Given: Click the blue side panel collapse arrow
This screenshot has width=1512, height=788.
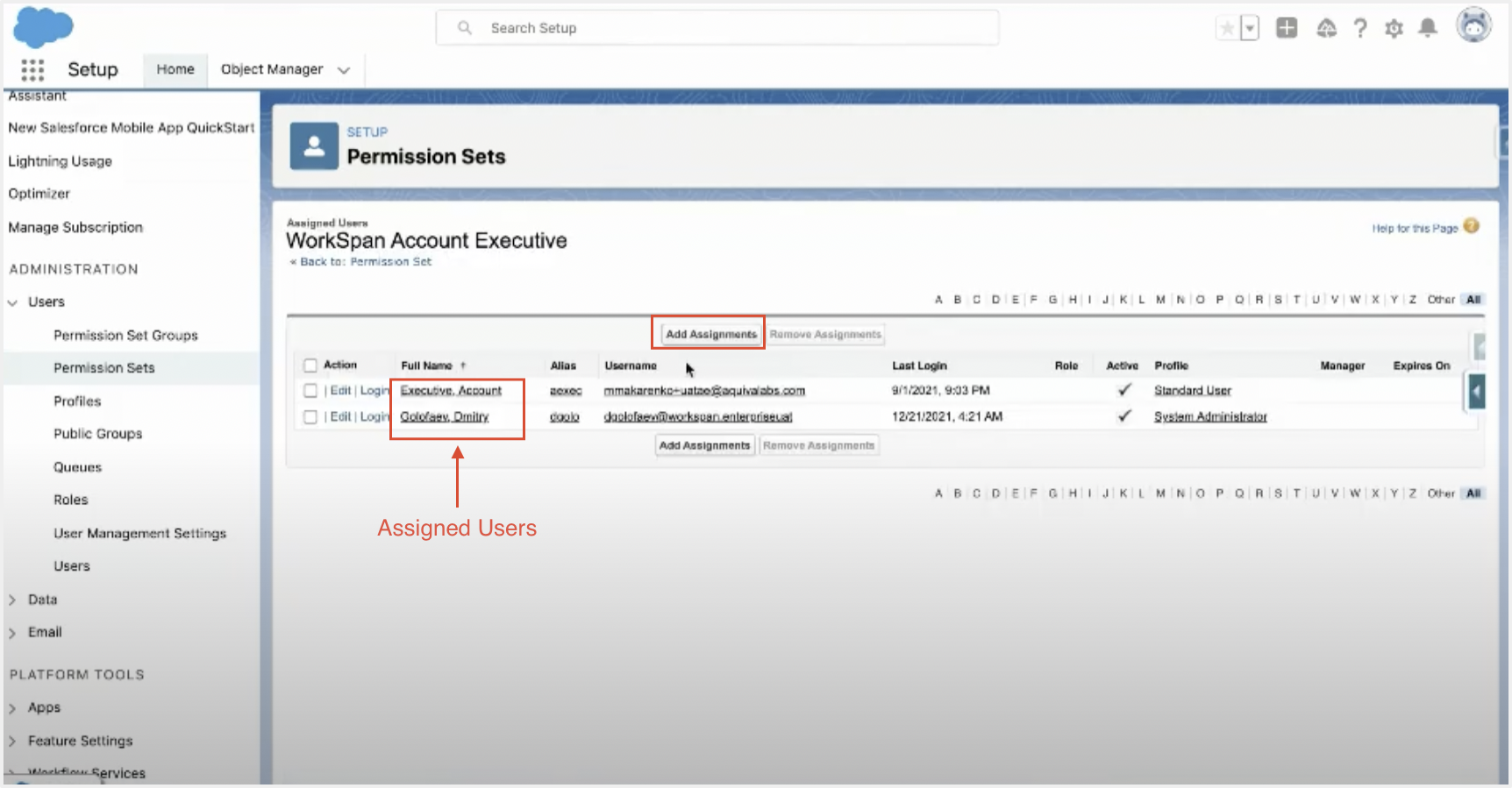Looking at the screenshot, I should [1477, 391].
